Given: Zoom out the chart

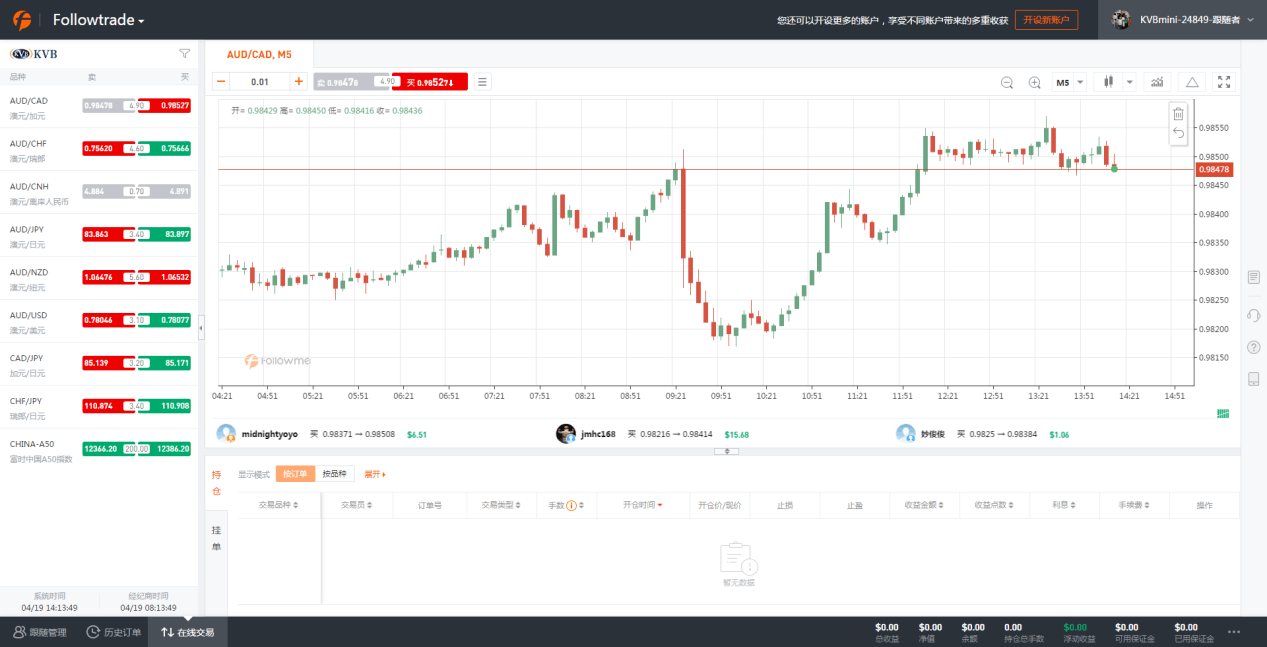Looking at the screenshot, I should click(1007, 82).
